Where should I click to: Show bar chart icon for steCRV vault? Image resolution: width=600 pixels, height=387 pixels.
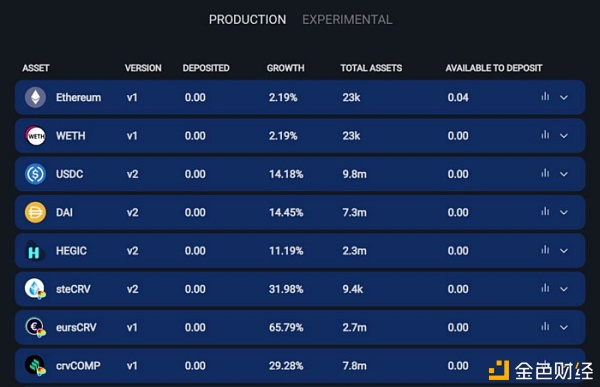point(545,288)
